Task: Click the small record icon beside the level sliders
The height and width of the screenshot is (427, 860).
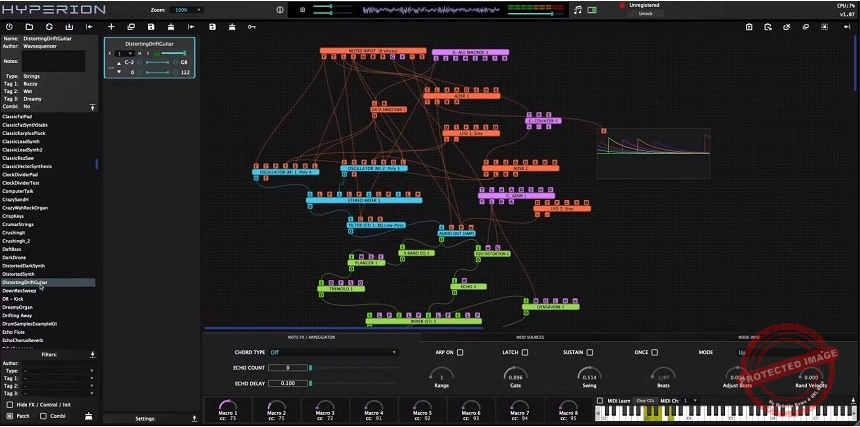Action: (302, 10)
